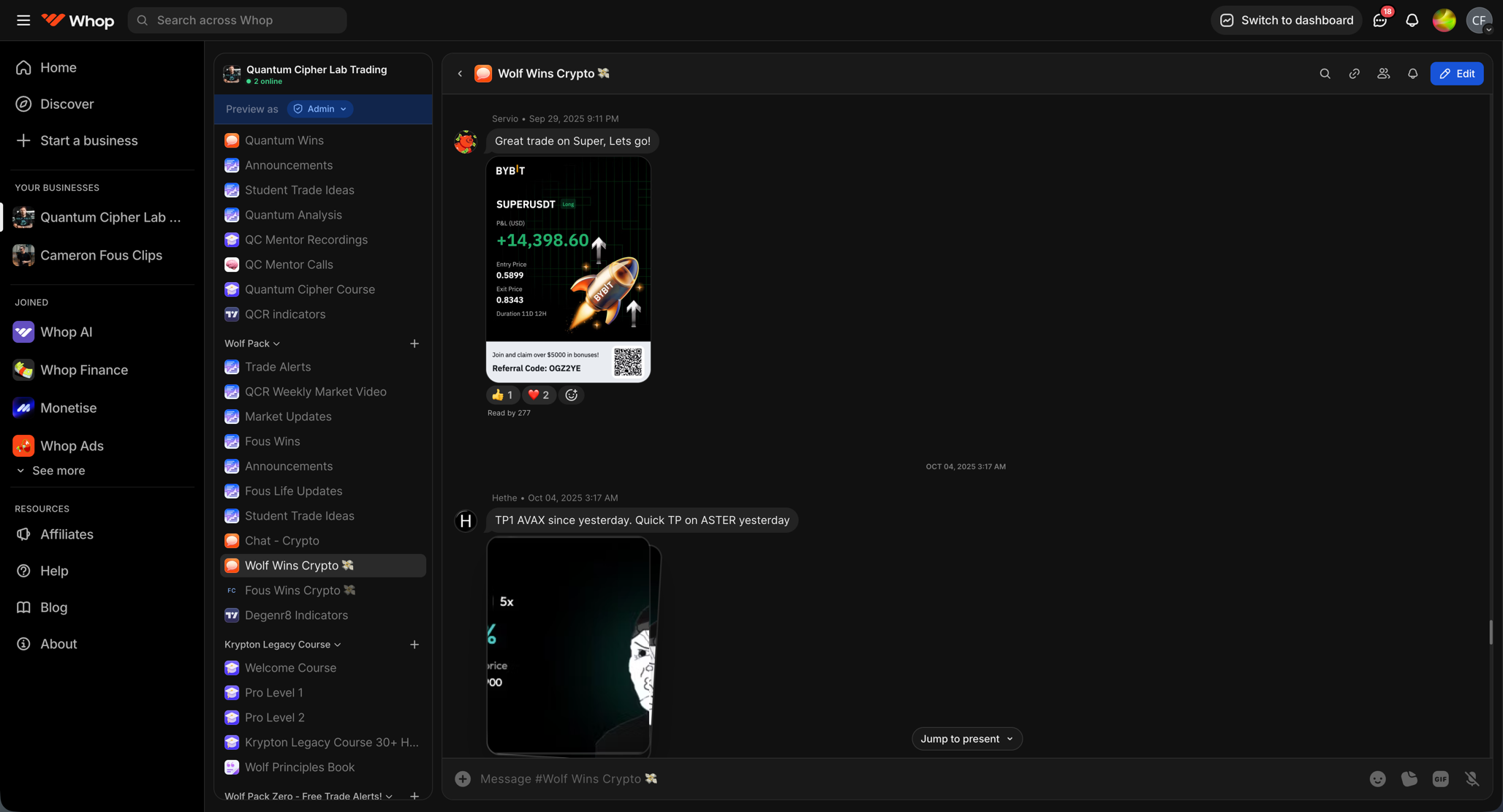The height and width of the screenshot is (812, 1503).
Task: Click Switch to dashboard button
Action: pos(1287,20)
